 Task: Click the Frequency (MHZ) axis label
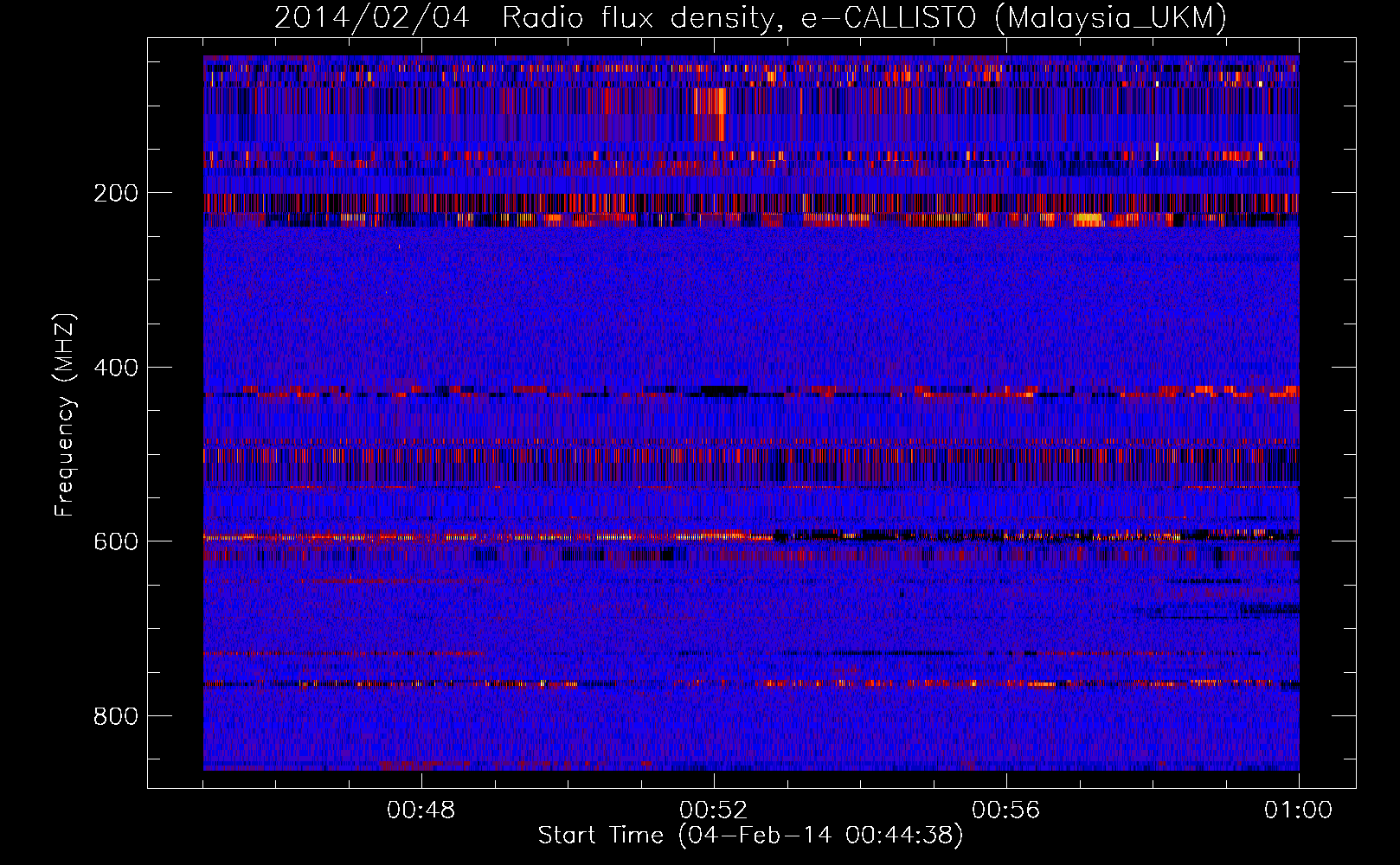tap(65, 414)
